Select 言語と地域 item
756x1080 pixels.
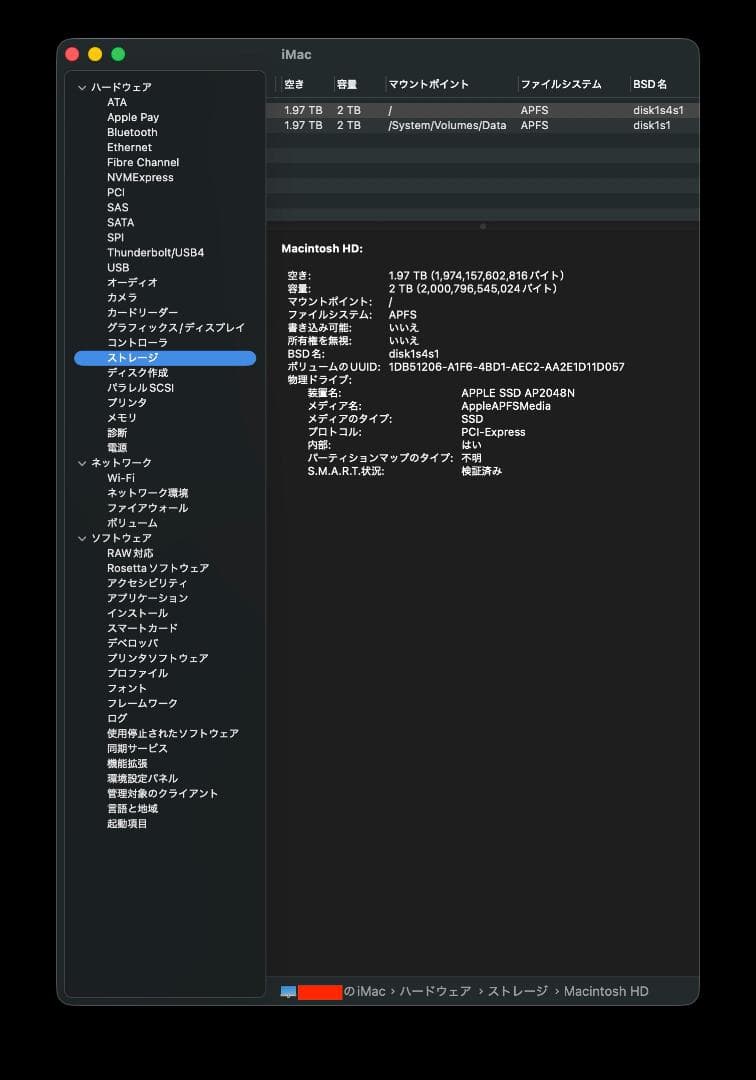pos(132,809)
